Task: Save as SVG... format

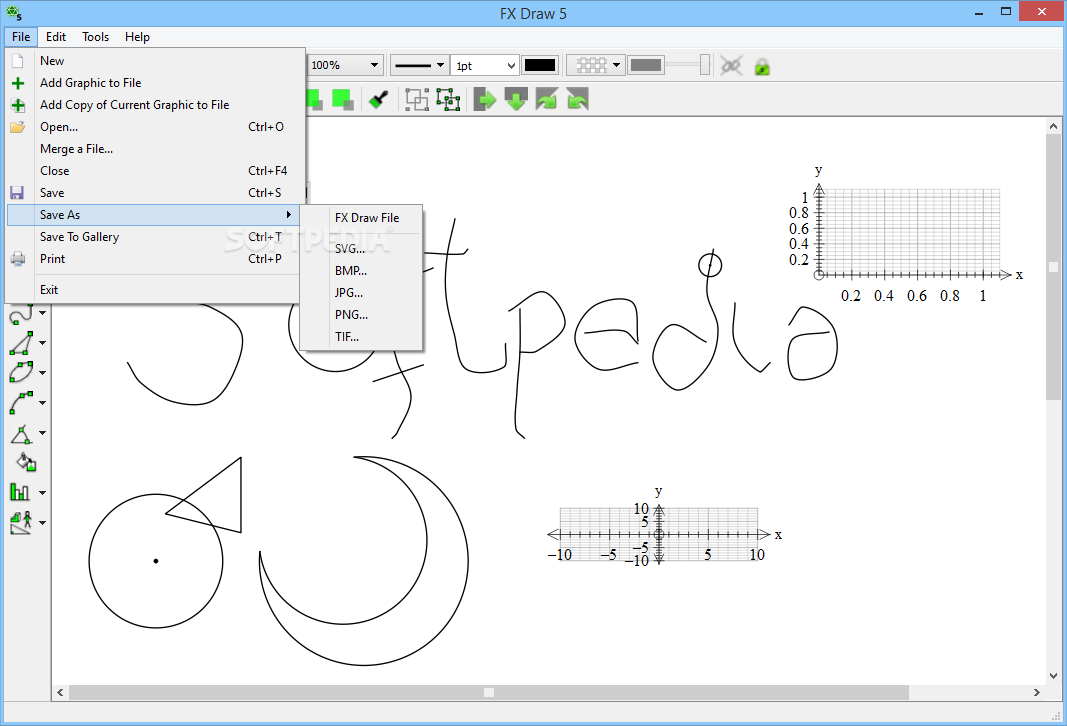Action: pos(361,249)
